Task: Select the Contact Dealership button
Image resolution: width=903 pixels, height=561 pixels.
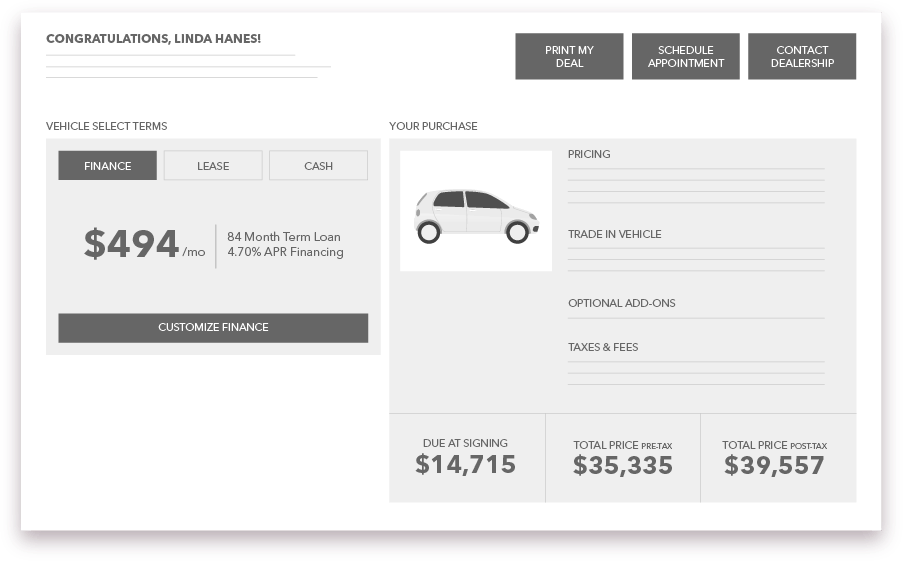Action: click(802, 57)
